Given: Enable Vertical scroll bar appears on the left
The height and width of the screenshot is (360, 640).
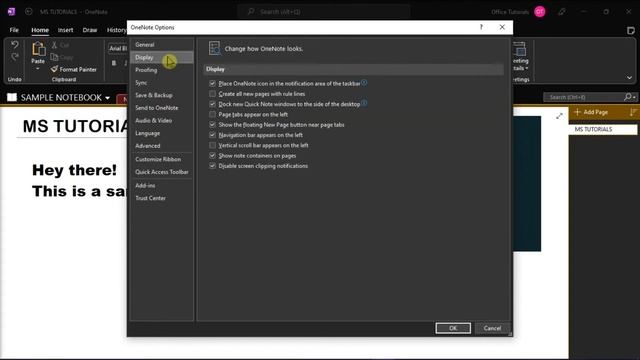Looking at the screenshot, I should coord(212,145).
